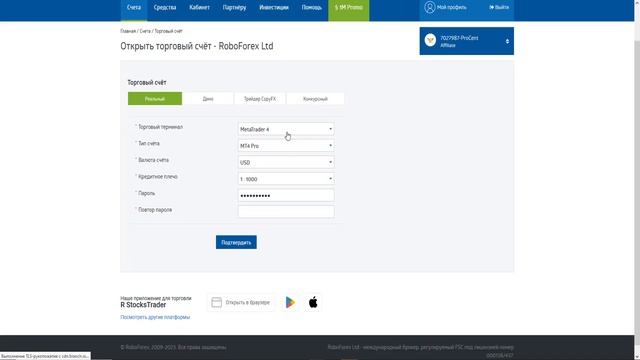
Task: Expand the account selector arrows
Action: (507, 41)
